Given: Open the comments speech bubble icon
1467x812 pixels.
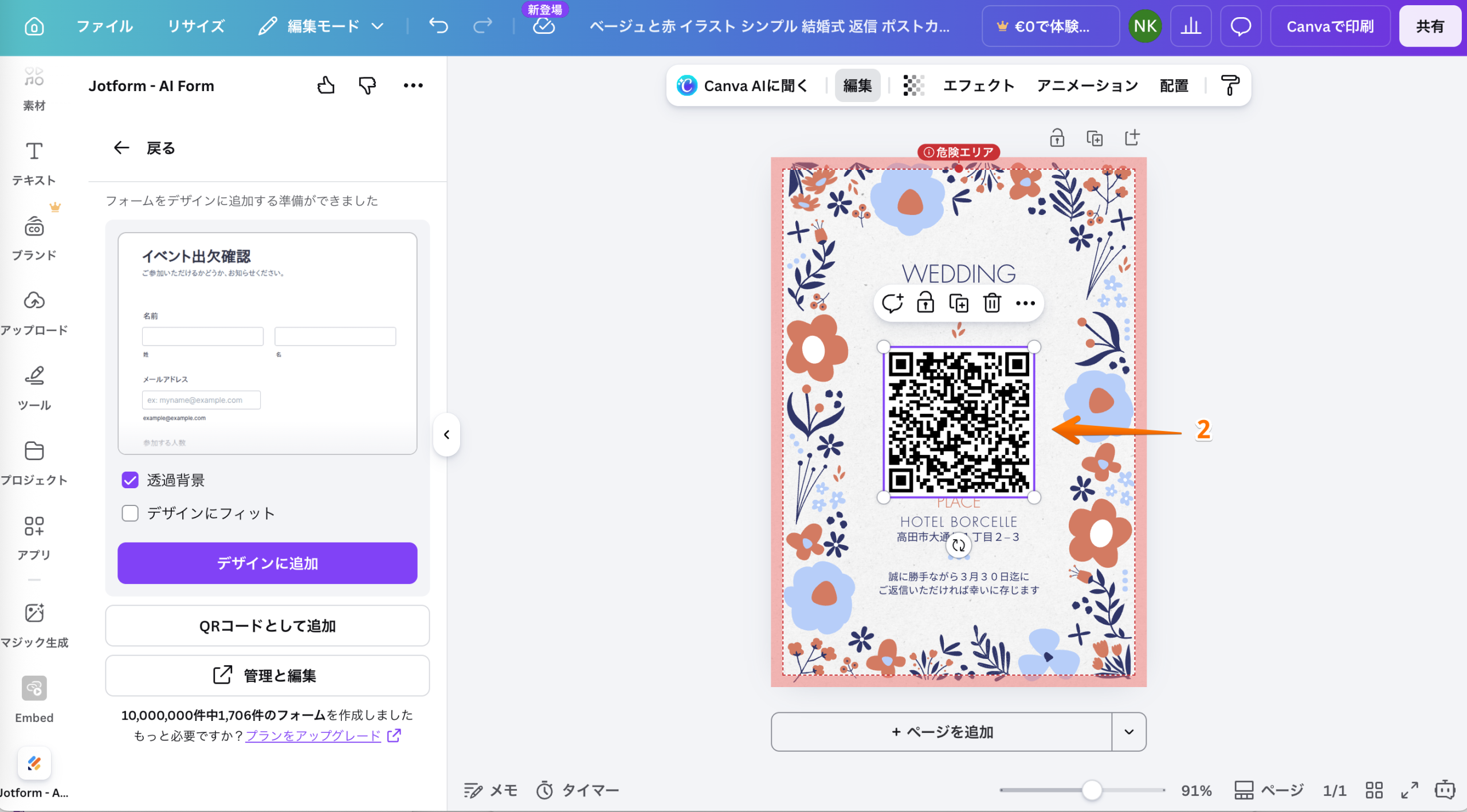Looking at the screenshot, I should coord(1241,26).
